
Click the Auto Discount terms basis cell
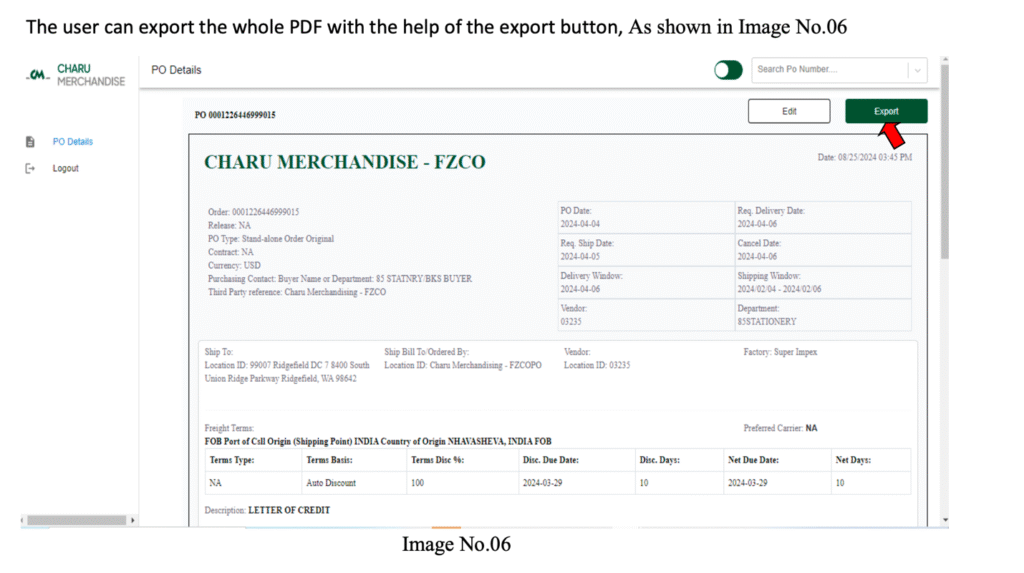pyautogui.click(x=331, y=483)
